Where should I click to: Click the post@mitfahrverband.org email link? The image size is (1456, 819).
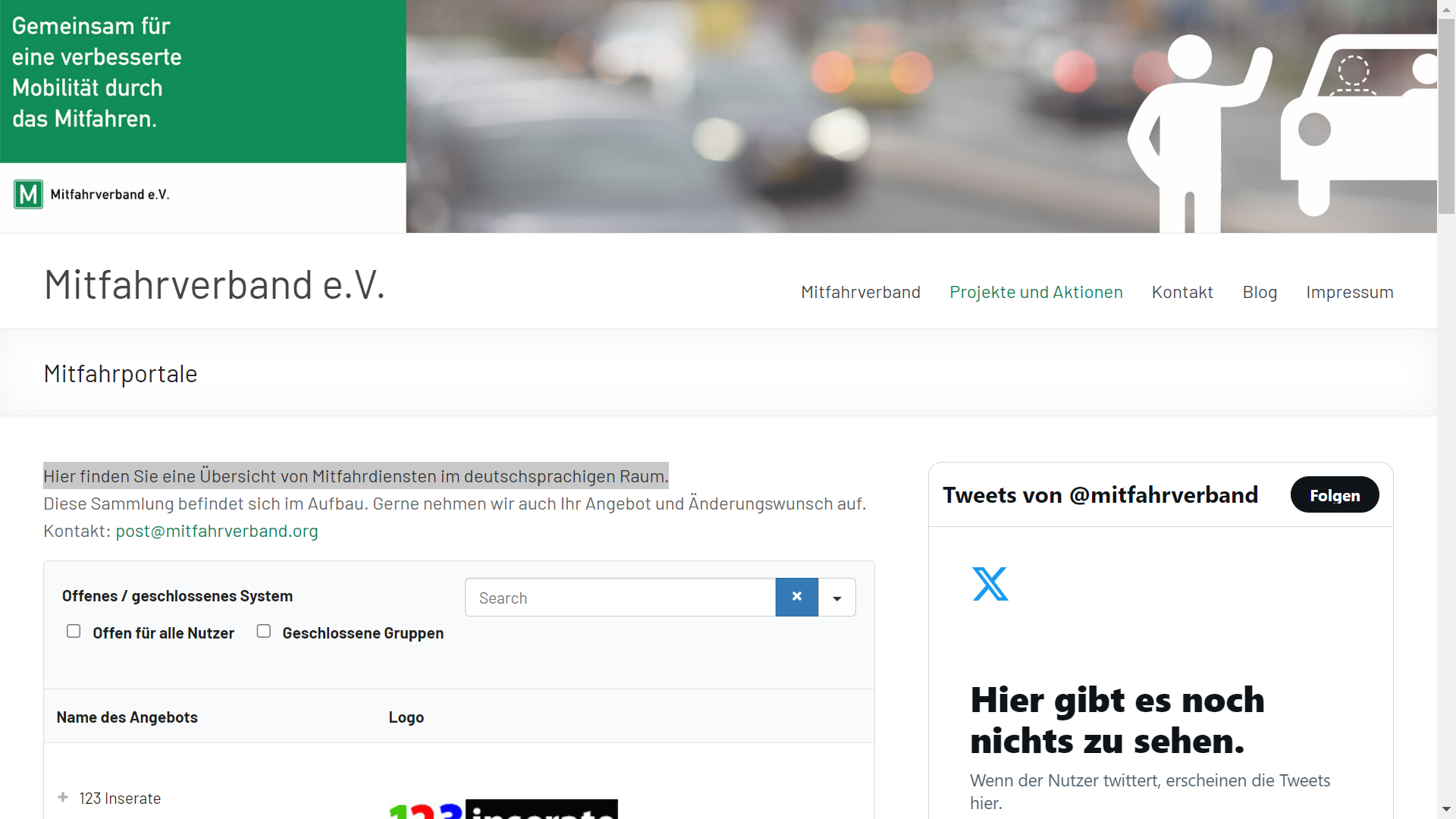tap(217, 531)
